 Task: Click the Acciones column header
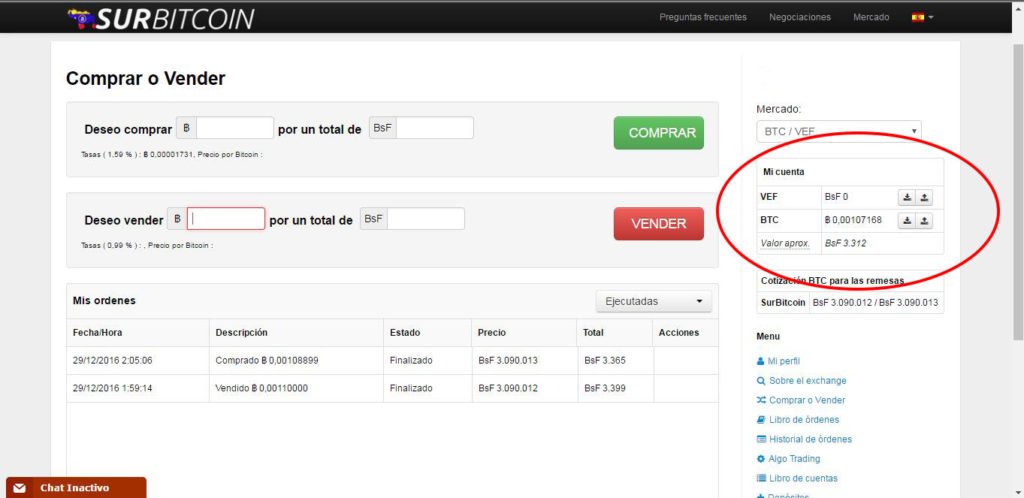(x=679, y=333)
